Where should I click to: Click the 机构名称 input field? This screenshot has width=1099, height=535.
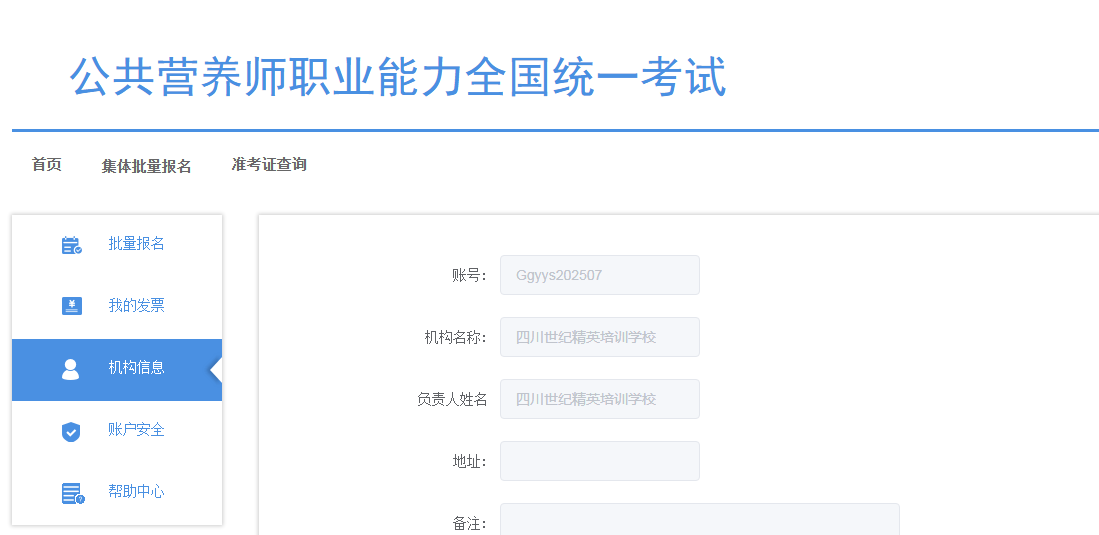pos(600,337)
